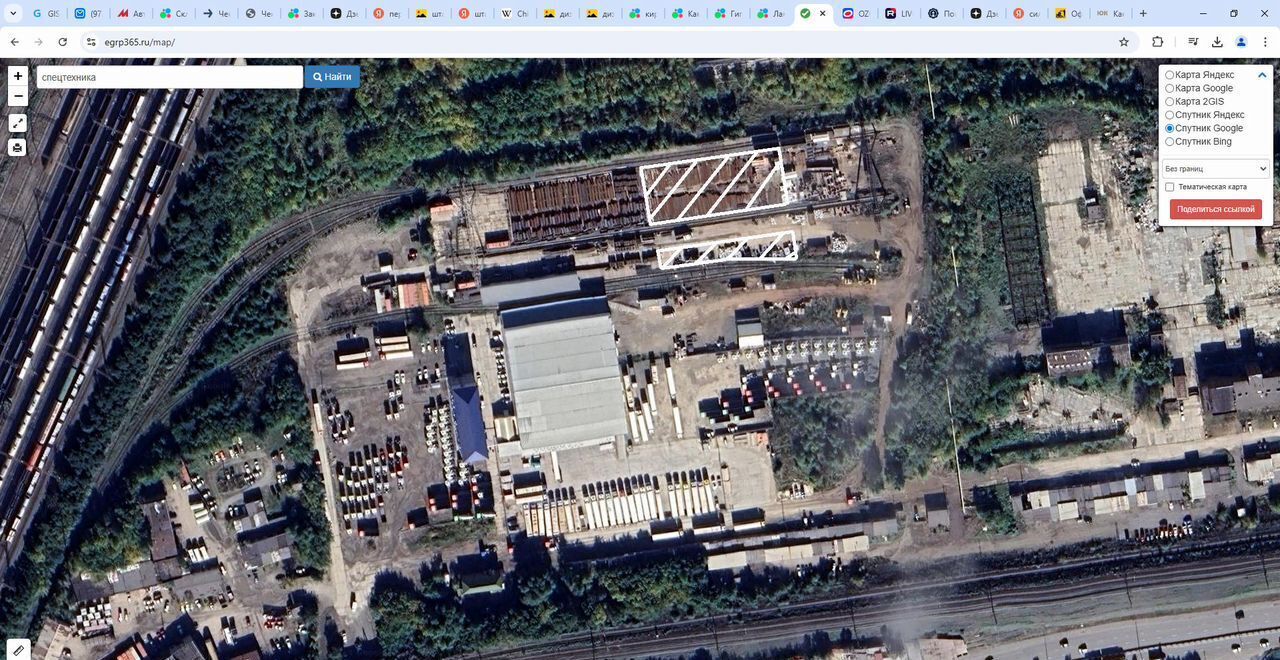Reload the egrp365.ru page
1280x660 pixels.
63,42
